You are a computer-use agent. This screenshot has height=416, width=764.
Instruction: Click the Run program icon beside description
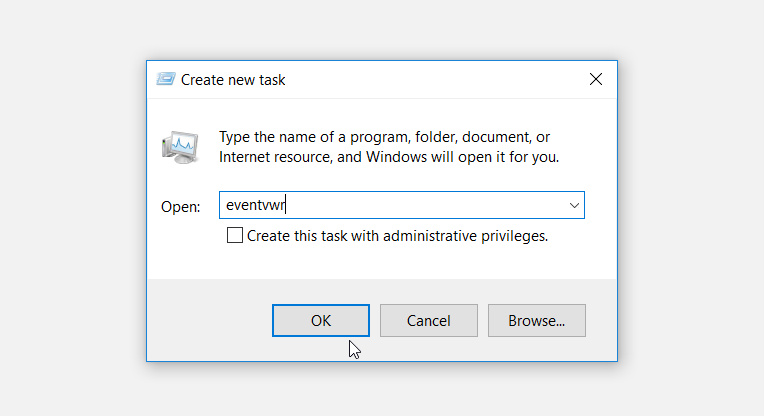pos(181,146)
